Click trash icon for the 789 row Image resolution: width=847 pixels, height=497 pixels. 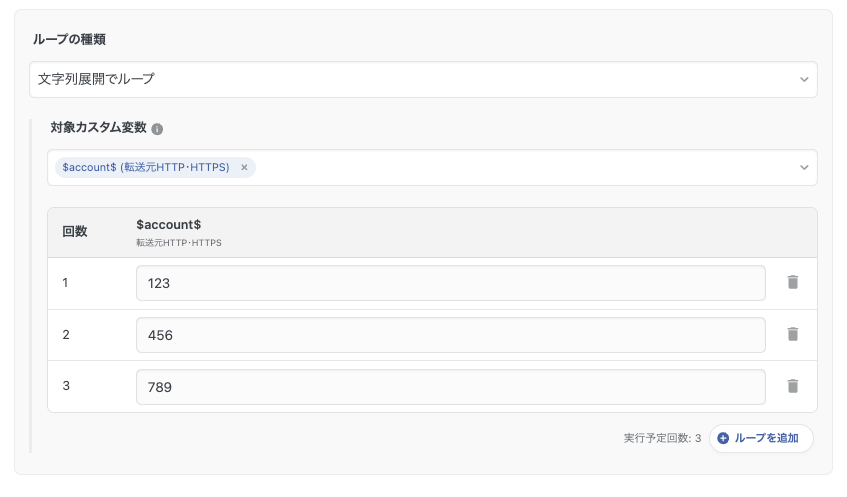click(793, 386)
